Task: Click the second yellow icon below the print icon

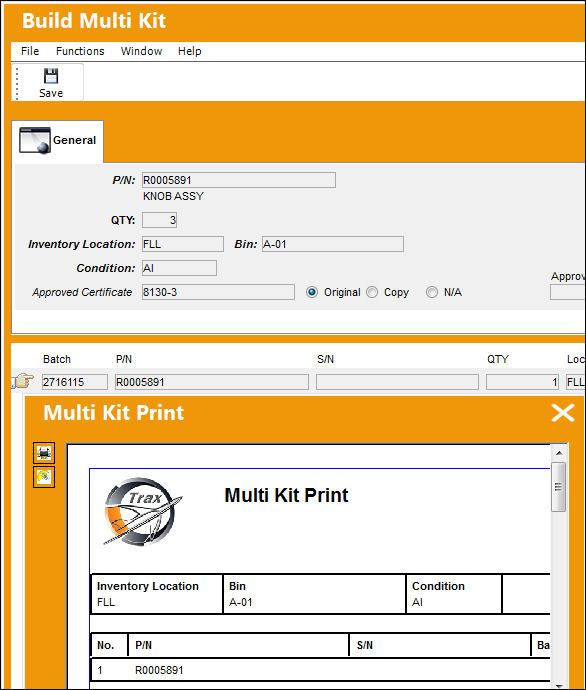Action: click(x=44, y=477)
